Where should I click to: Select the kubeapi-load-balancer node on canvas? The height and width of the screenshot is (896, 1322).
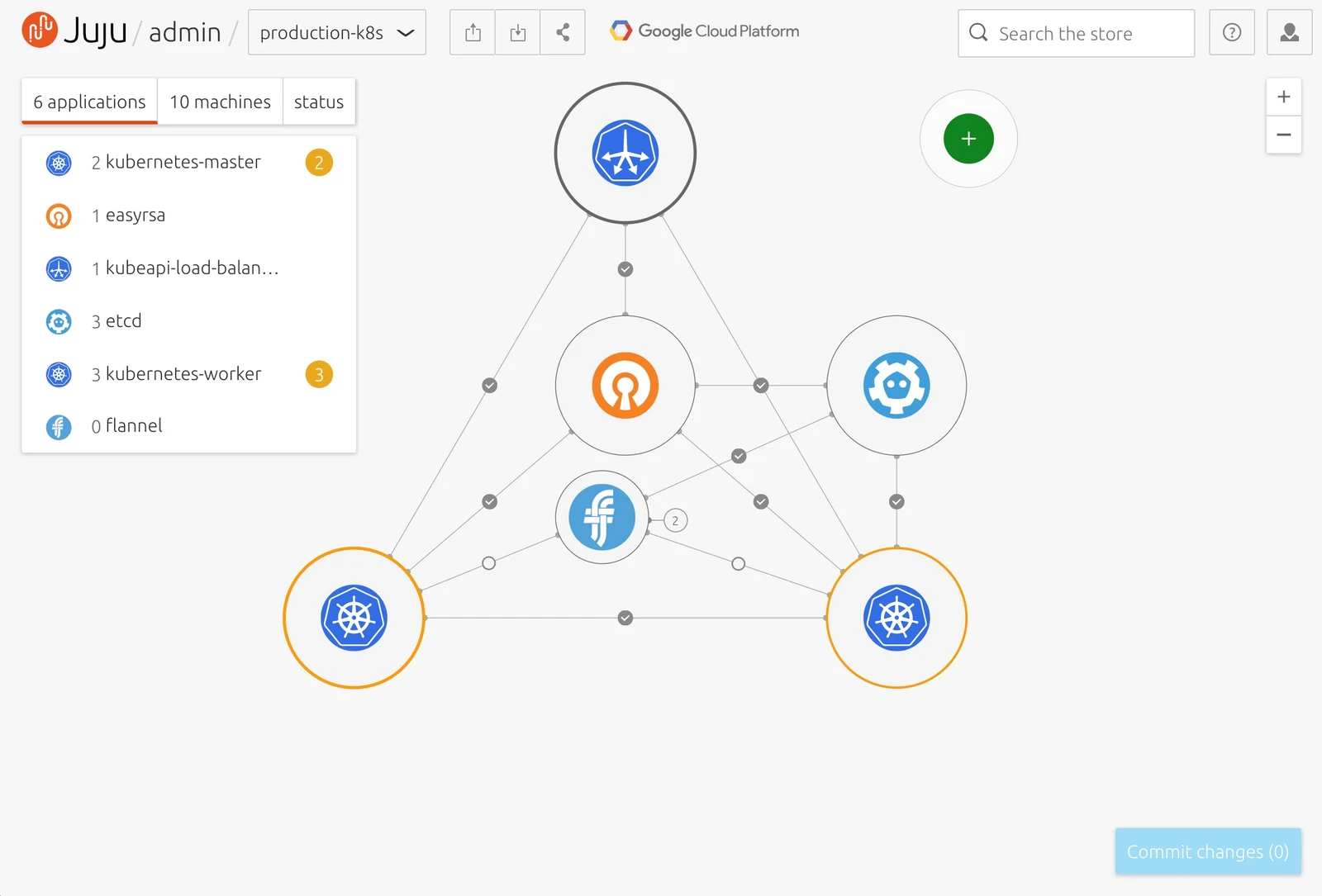pos(625,153)
